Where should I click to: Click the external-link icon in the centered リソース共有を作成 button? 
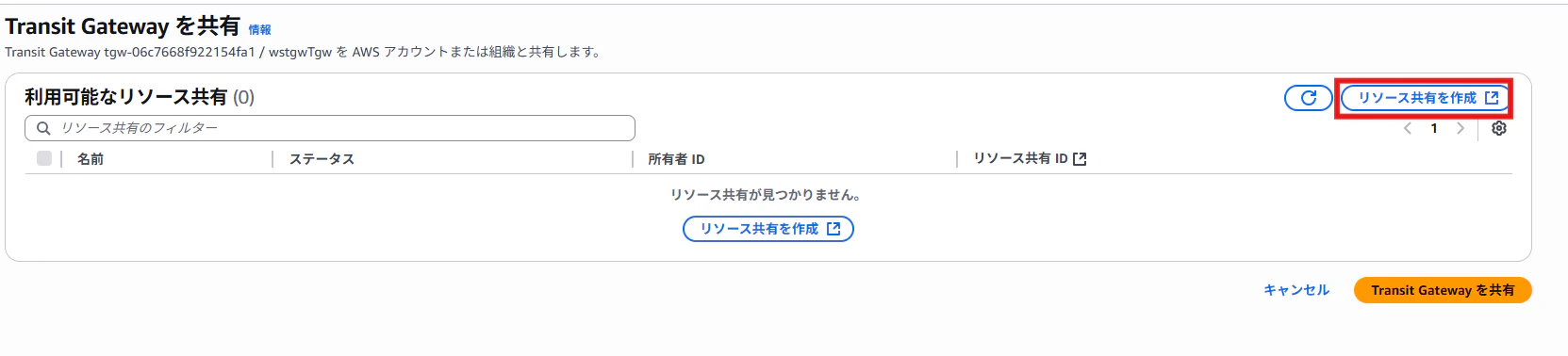[x=834, y=229]
